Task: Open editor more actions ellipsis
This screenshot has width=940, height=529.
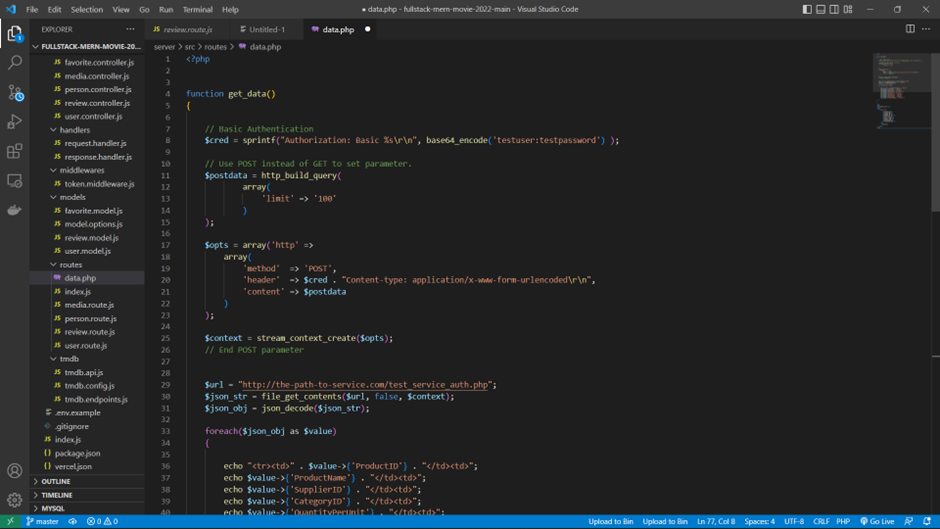Action: (x=926, y=29)
